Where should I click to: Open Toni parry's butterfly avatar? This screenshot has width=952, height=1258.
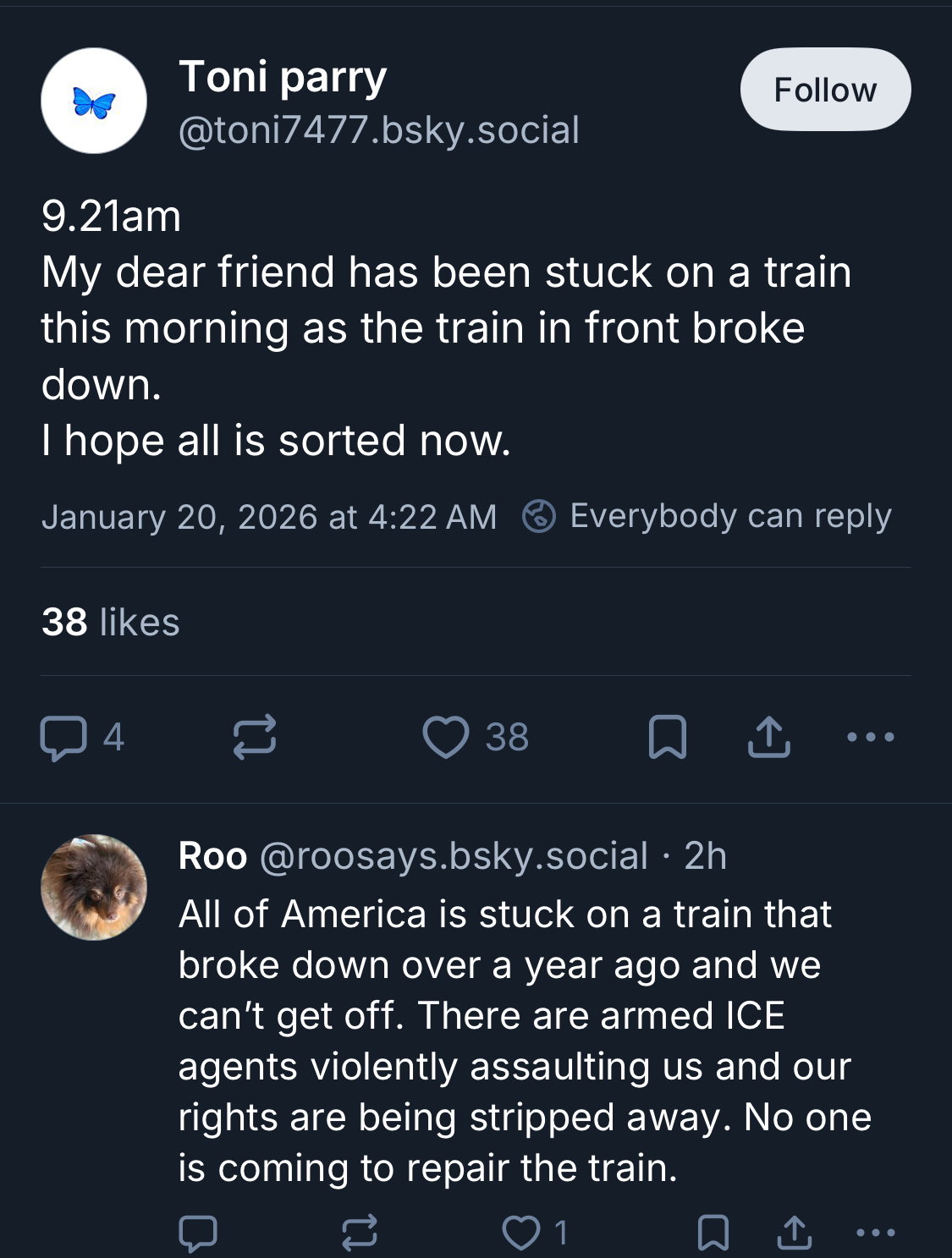(x=94, y=101)
